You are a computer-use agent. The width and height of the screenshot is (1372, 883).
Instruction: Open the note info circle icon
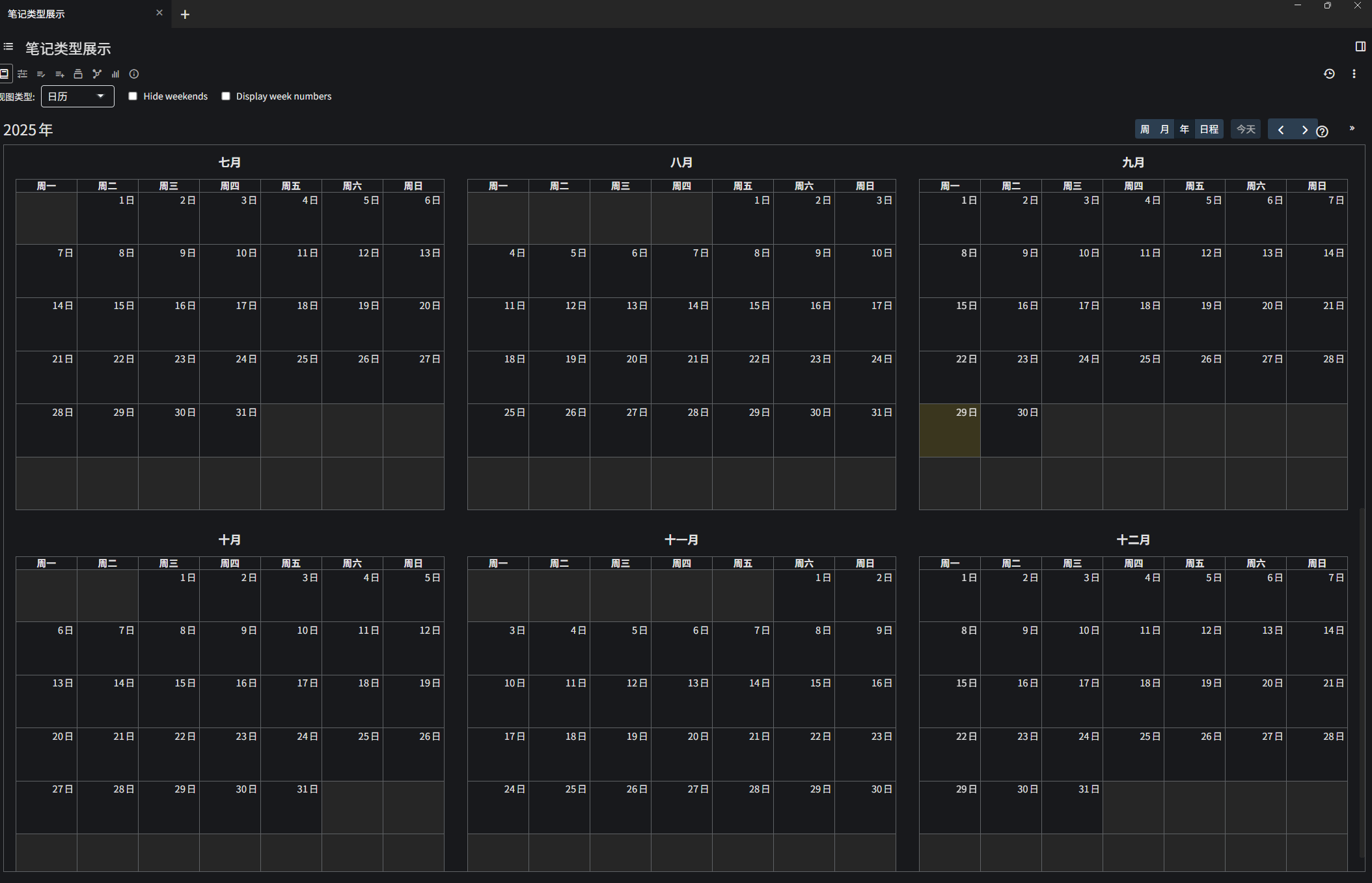coord(134,74)
